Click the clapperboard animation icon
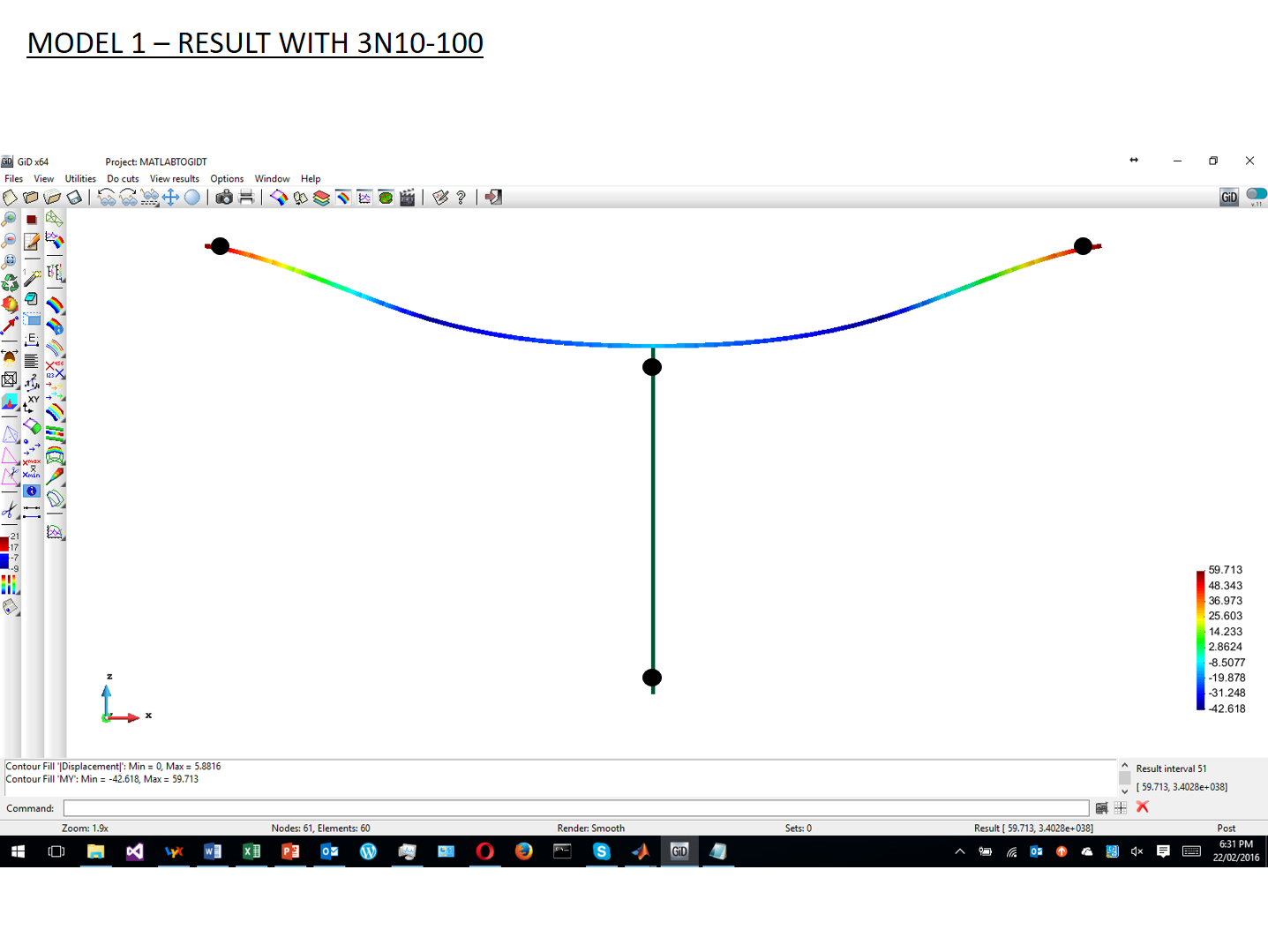Screen dimensions: 1268x952 click(407, 198)
